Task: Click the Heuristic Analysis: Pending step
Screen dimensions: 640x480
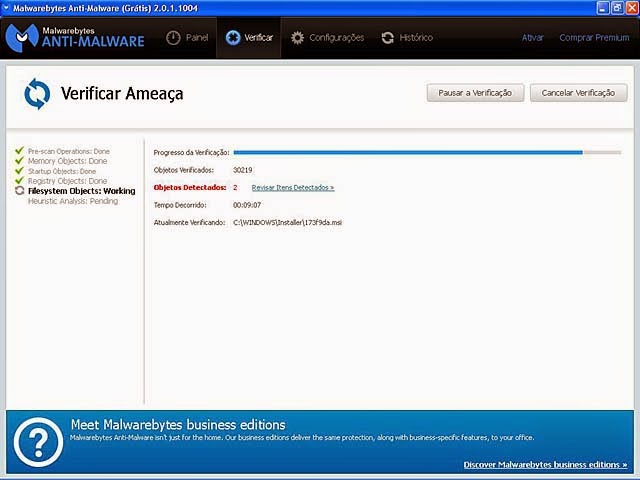Action: [73, 201]
